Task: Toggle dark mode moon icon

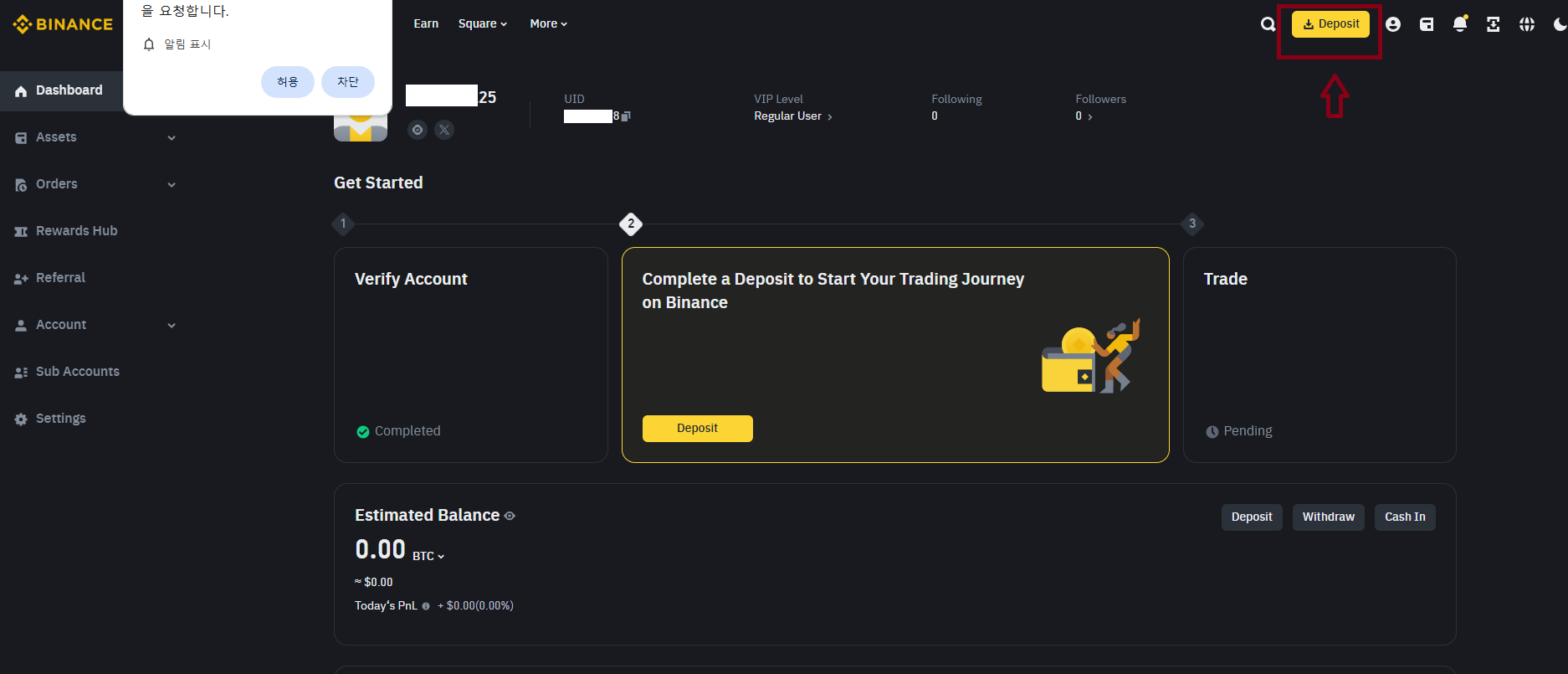Action: click(1560, 24)
